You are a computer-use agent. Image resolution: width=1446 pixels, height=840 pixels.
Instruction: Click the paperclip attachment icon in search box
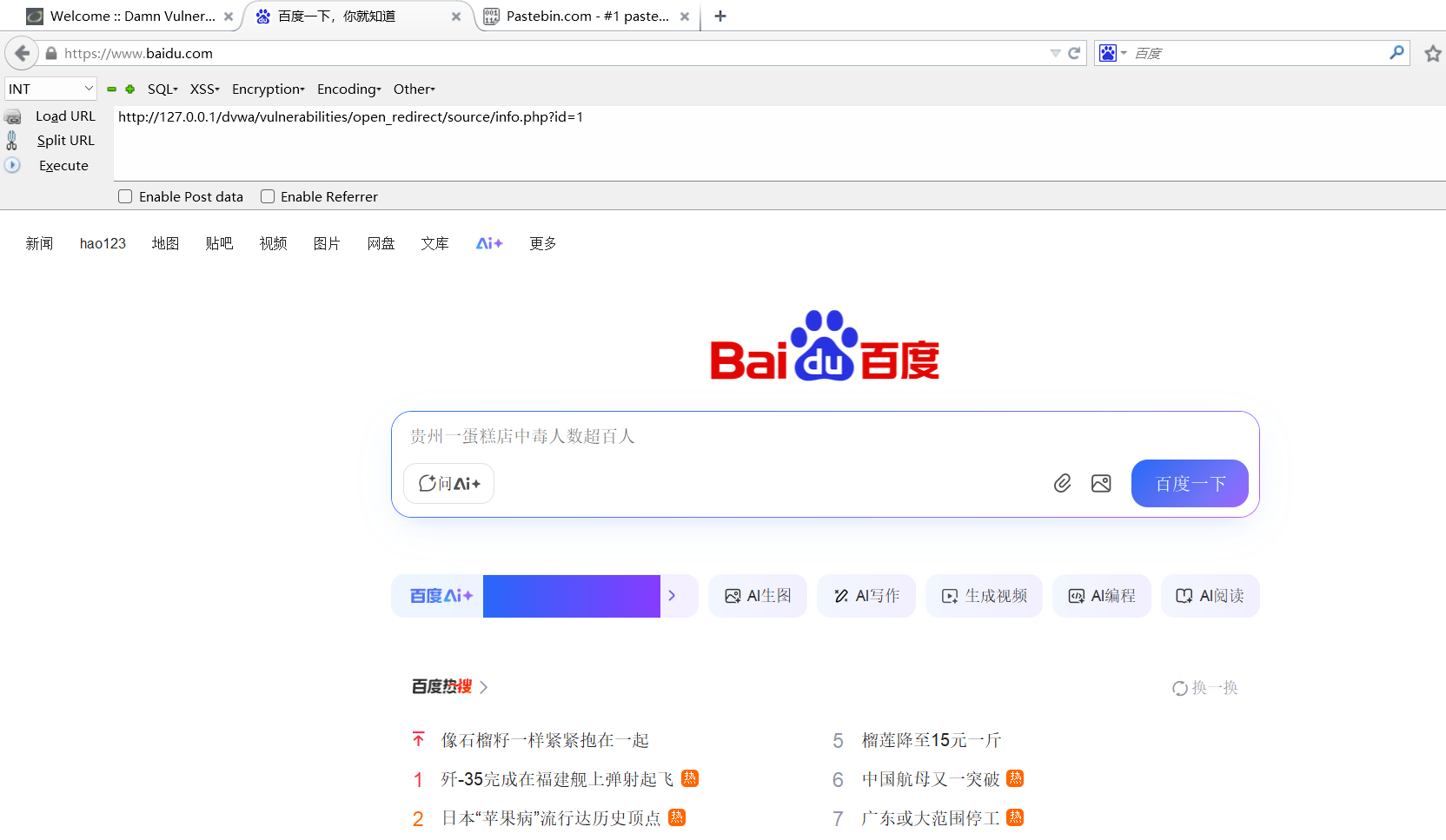point(1062,483)
